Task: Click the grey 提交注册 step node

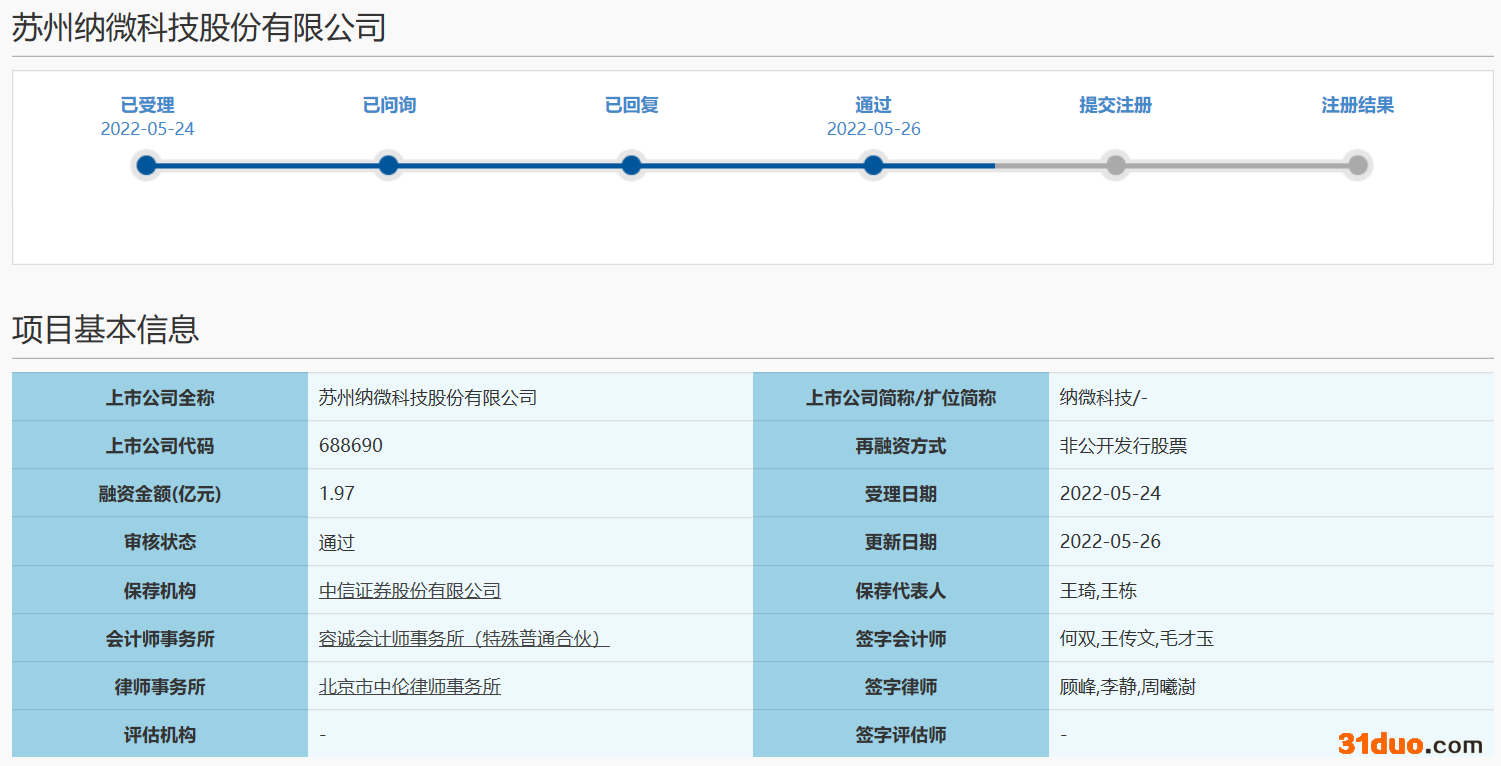Action: pyautogui.click(x=1115, y=166)
